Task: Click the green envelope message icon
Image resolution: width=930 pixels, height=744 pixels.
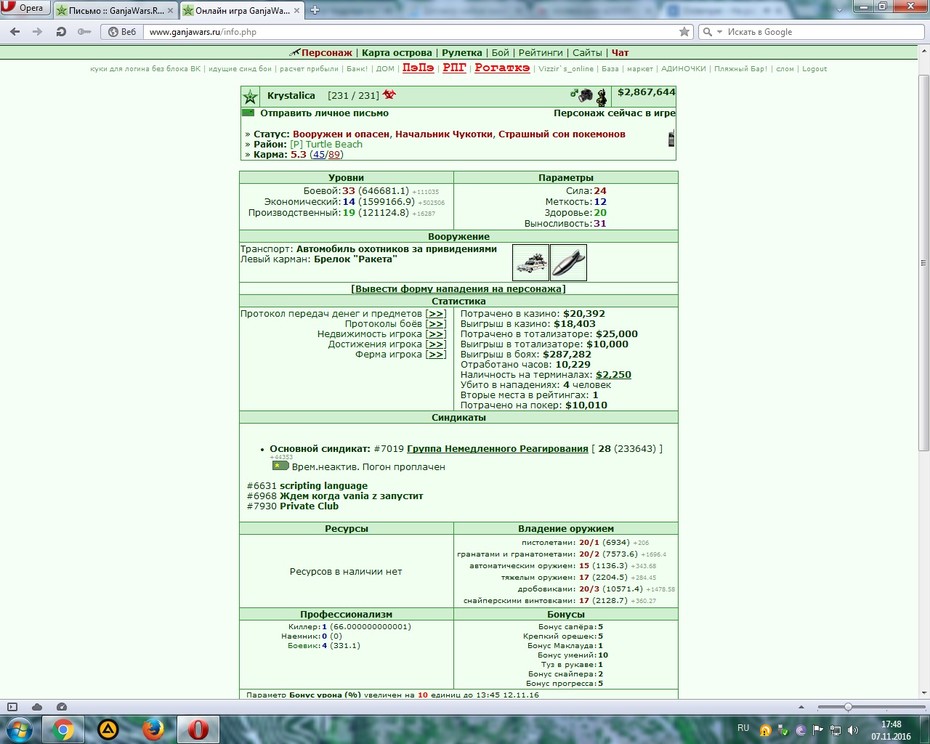Action: (x=248, y=113)
